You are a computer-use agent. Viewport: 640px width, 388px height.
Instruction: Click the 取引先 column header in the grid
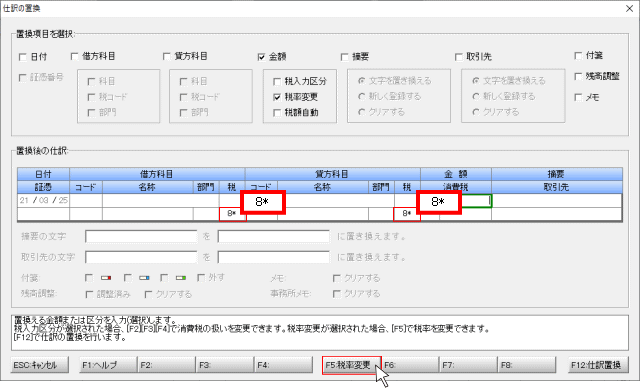click(x=557, y=187)
